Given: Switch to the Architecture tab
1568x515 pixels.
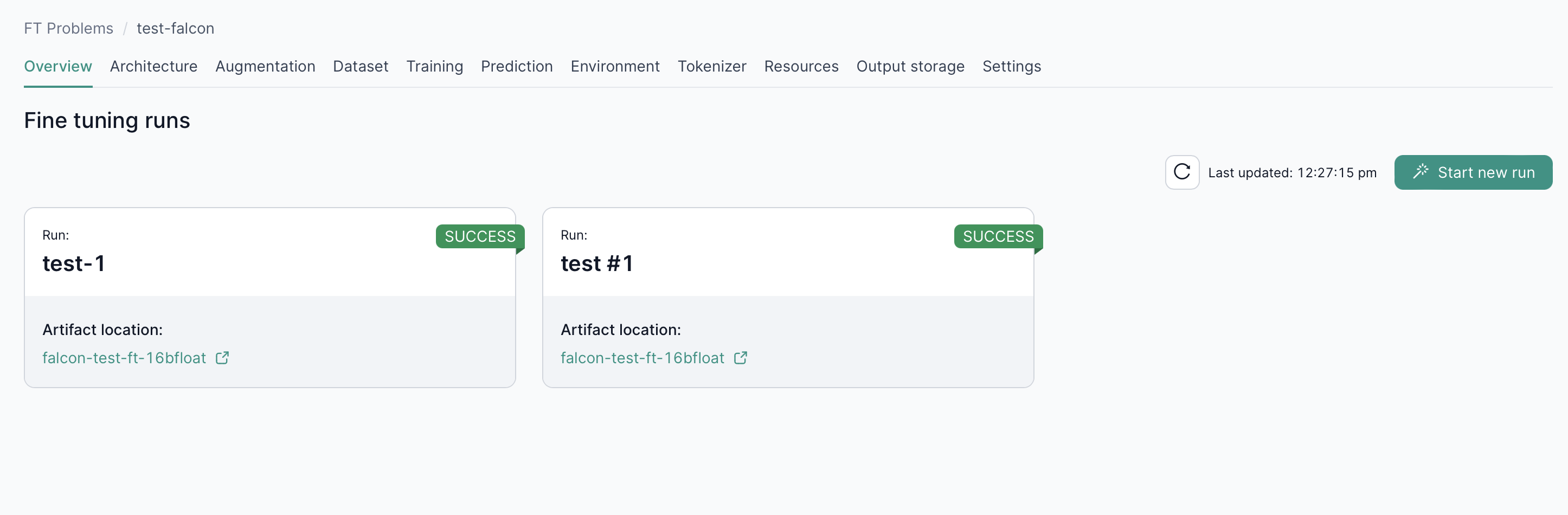Looking at the screenshot, I should tap(153, 66).
